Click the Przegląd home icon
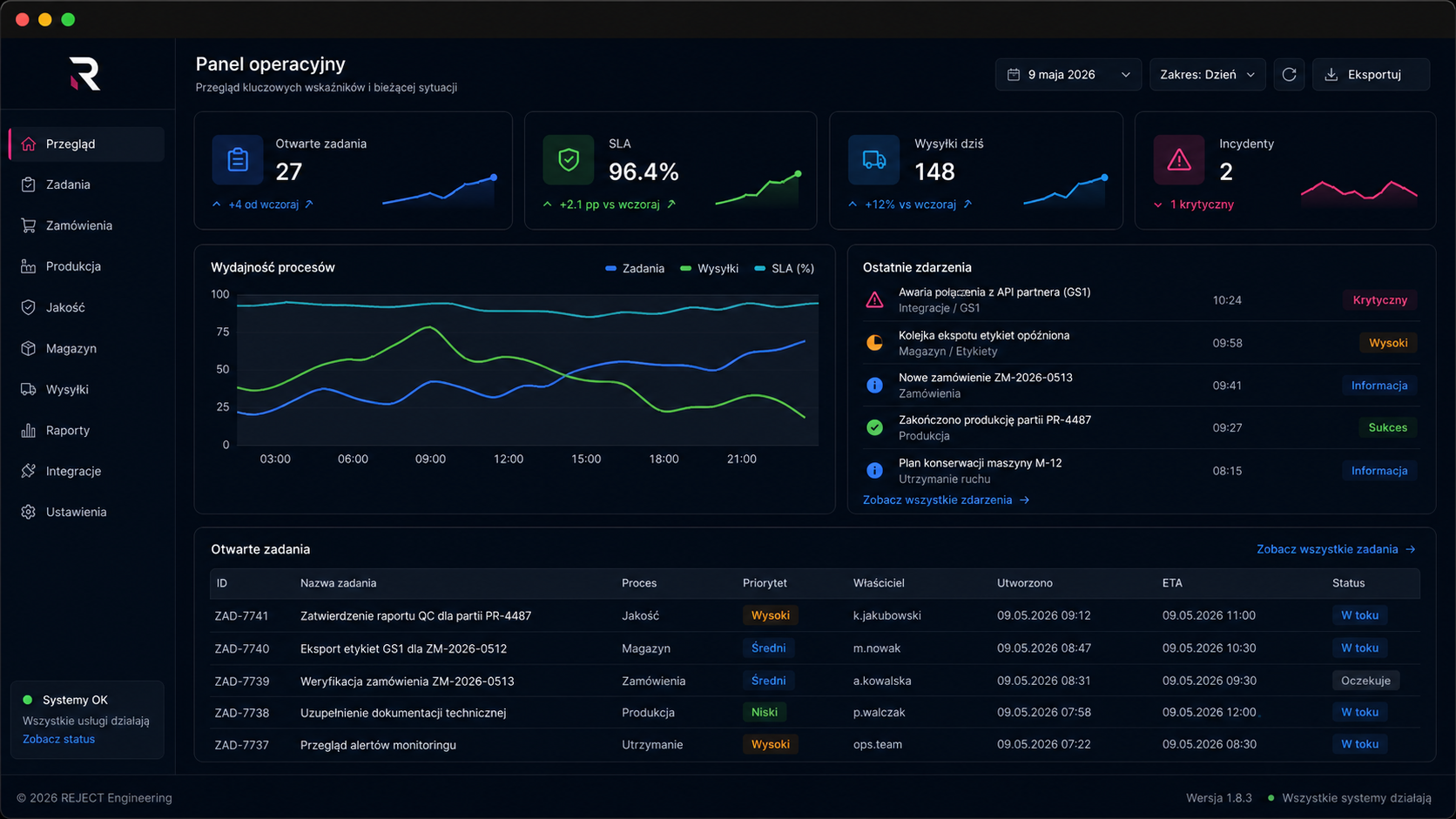Viewport: 1456px width, 819px height. pos(29,144)
